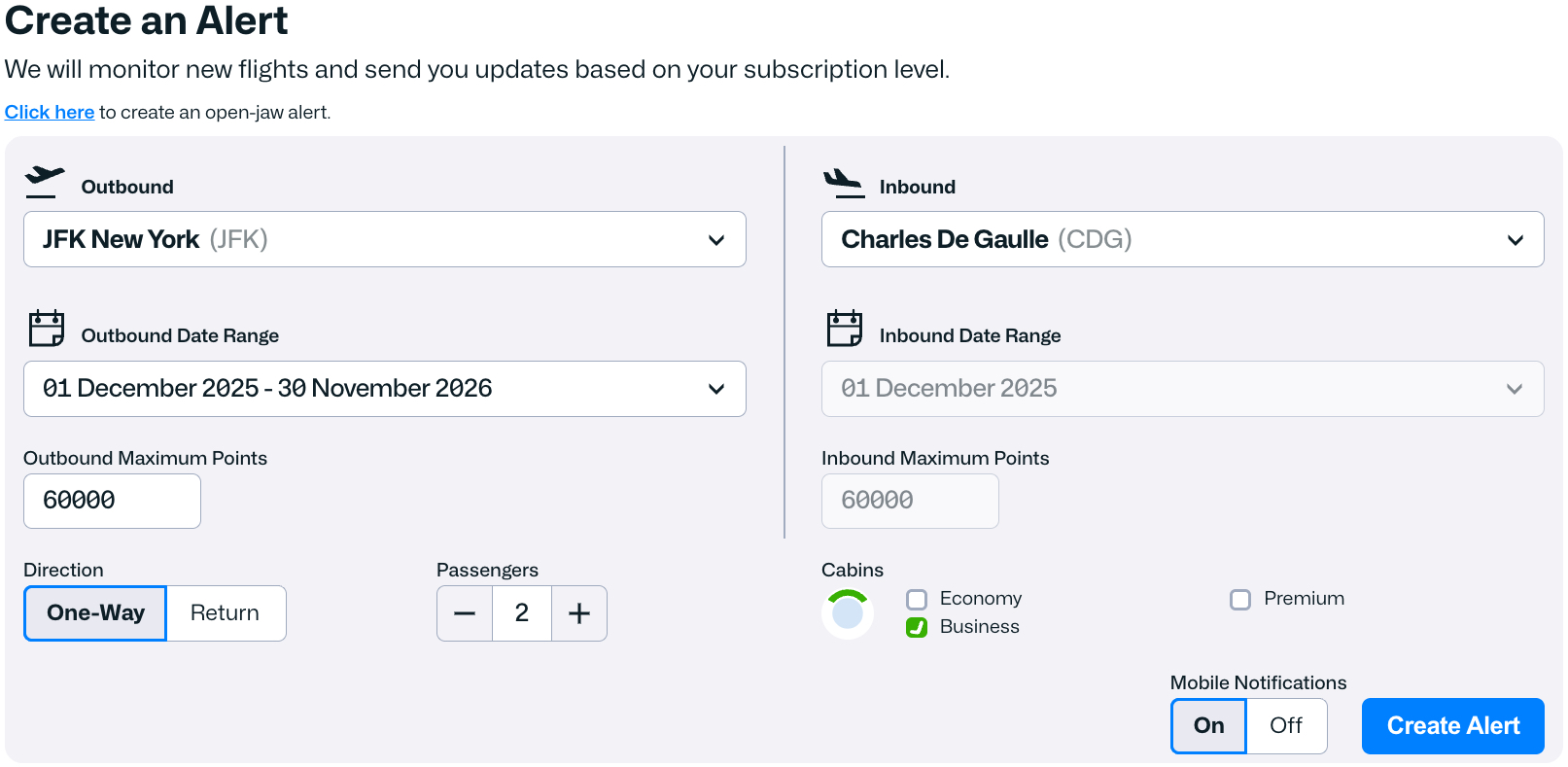This screenshot has height=767, width=1568.
Task: Follow the Click here open-jaw alert link
Action: [49, 112]
